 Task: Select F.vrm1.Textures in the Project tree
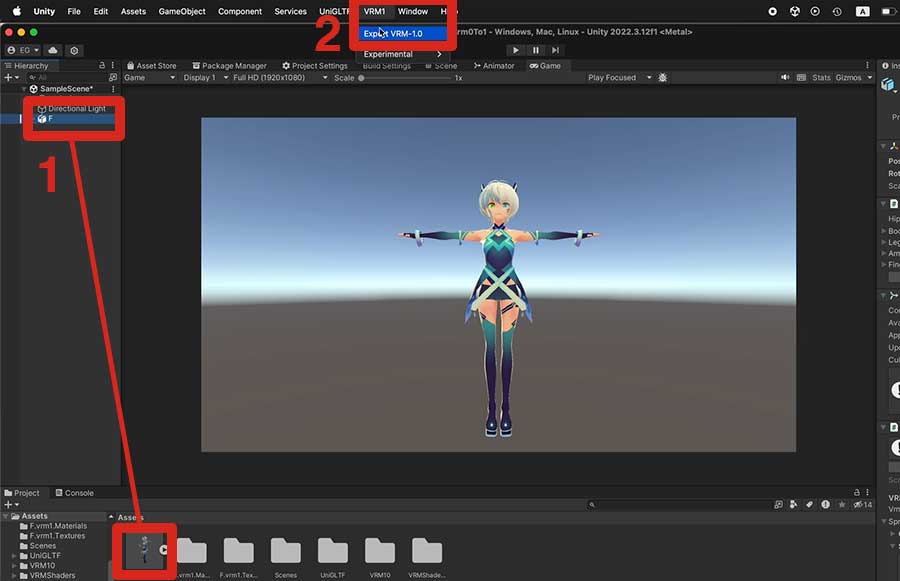[52, 536]
